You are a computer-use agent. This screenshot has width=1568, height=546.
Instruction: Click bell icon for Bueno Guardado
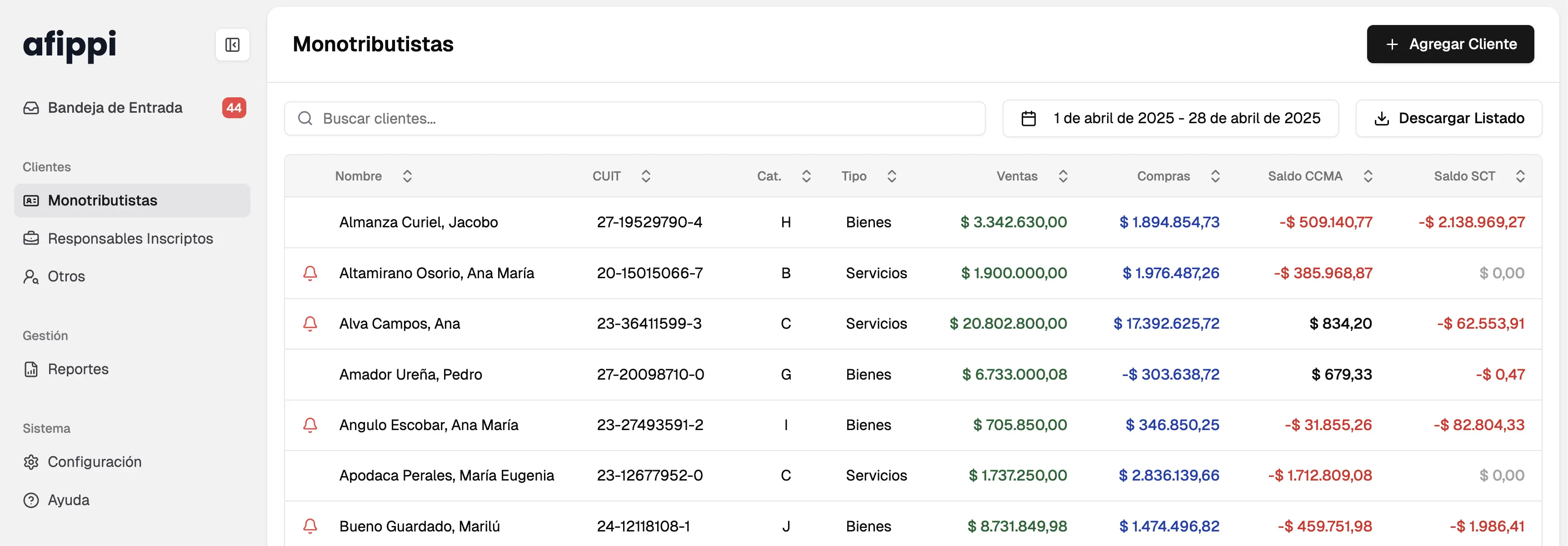[310, 525]
